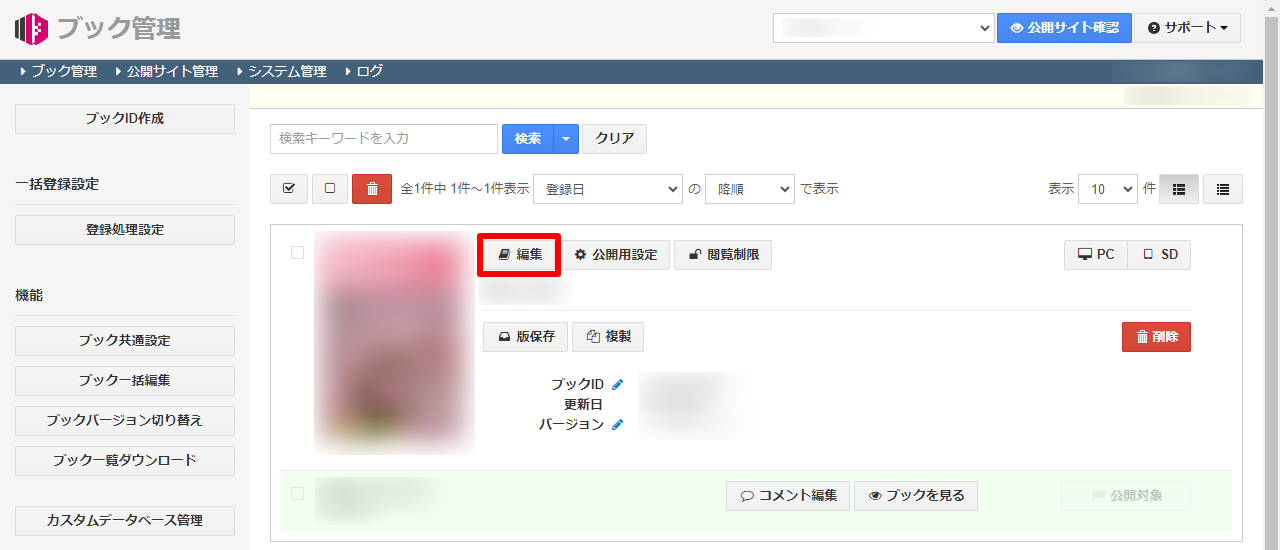
Task: Open the 降順 sort order dropdown
Action: point(749,189)
